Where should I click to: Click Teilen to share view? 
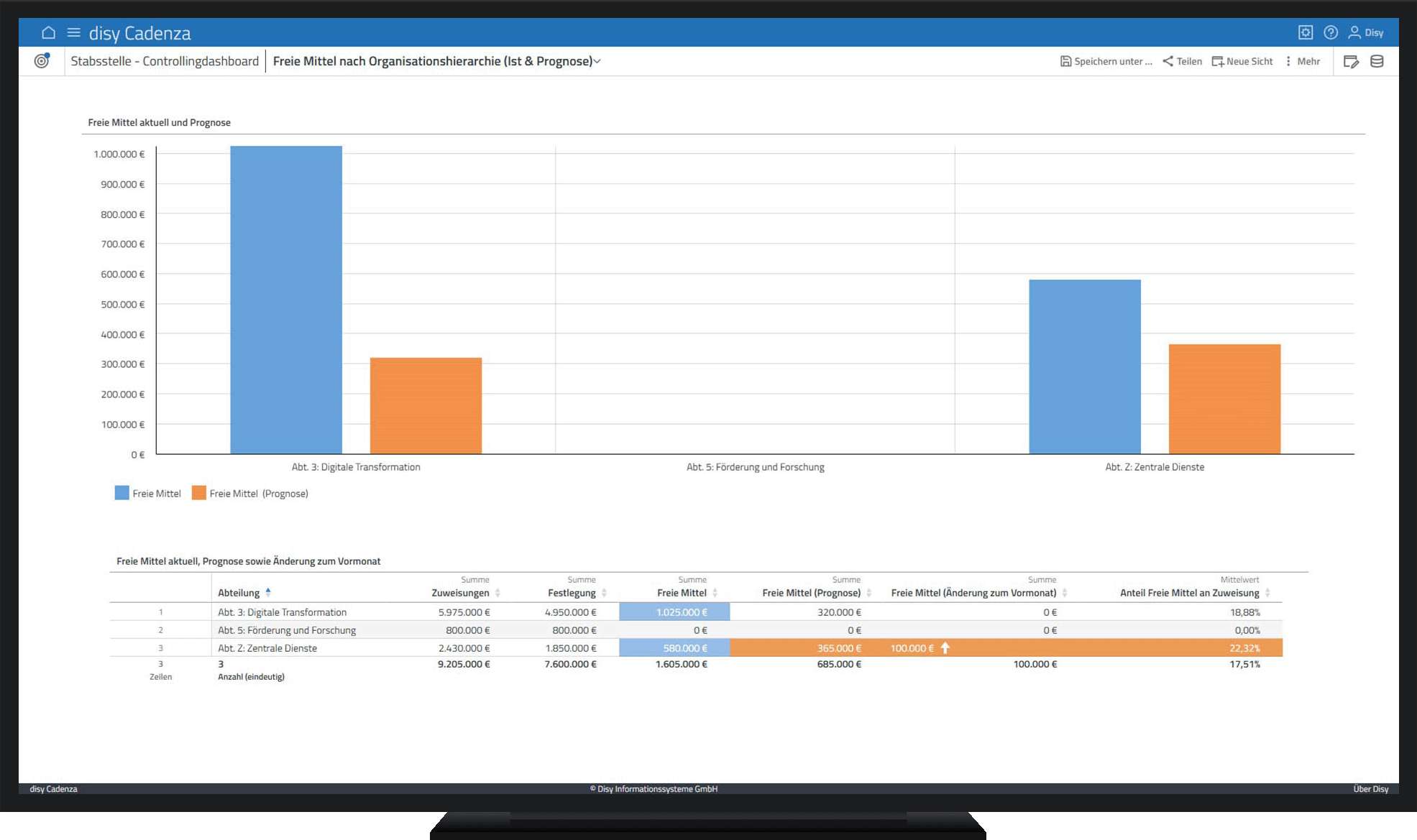coord(1182,62)
